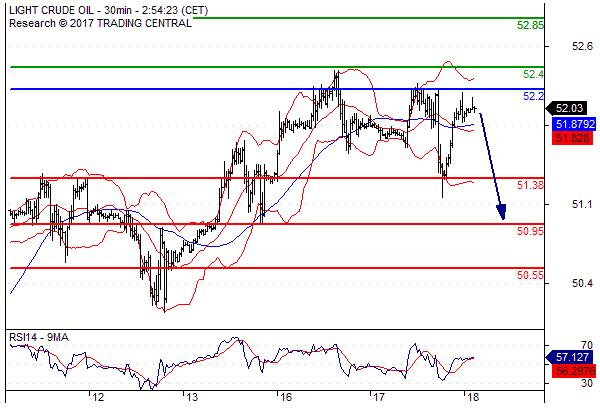Click date label 17 on time axis

(379, 397)
